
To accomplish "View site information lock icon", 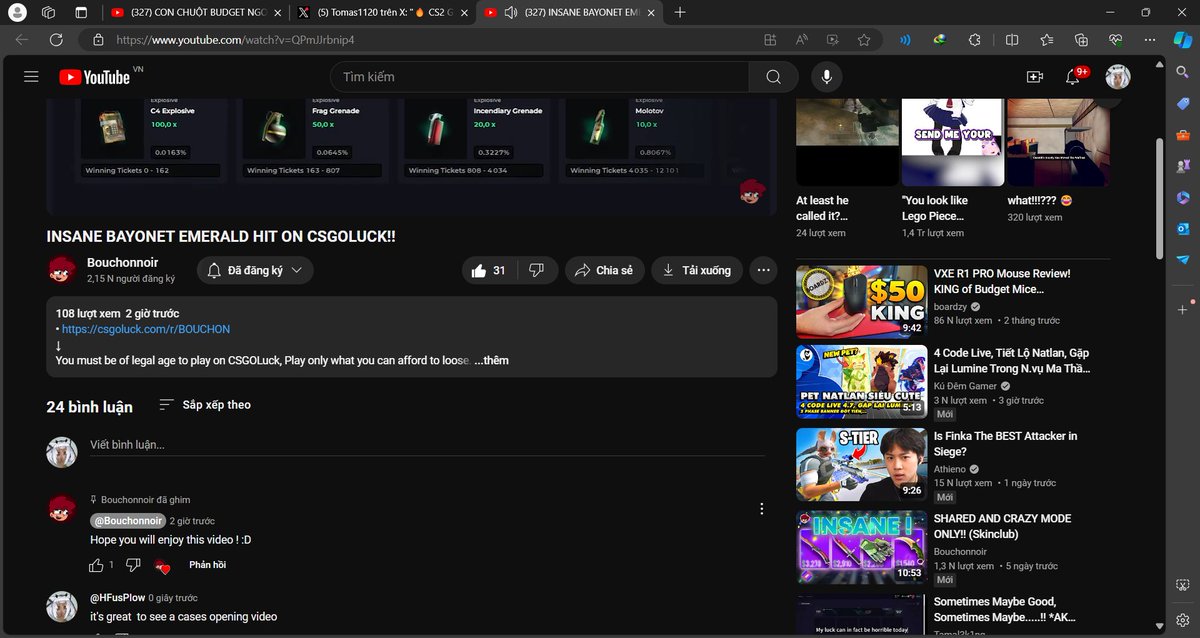I will click(98, 40).
